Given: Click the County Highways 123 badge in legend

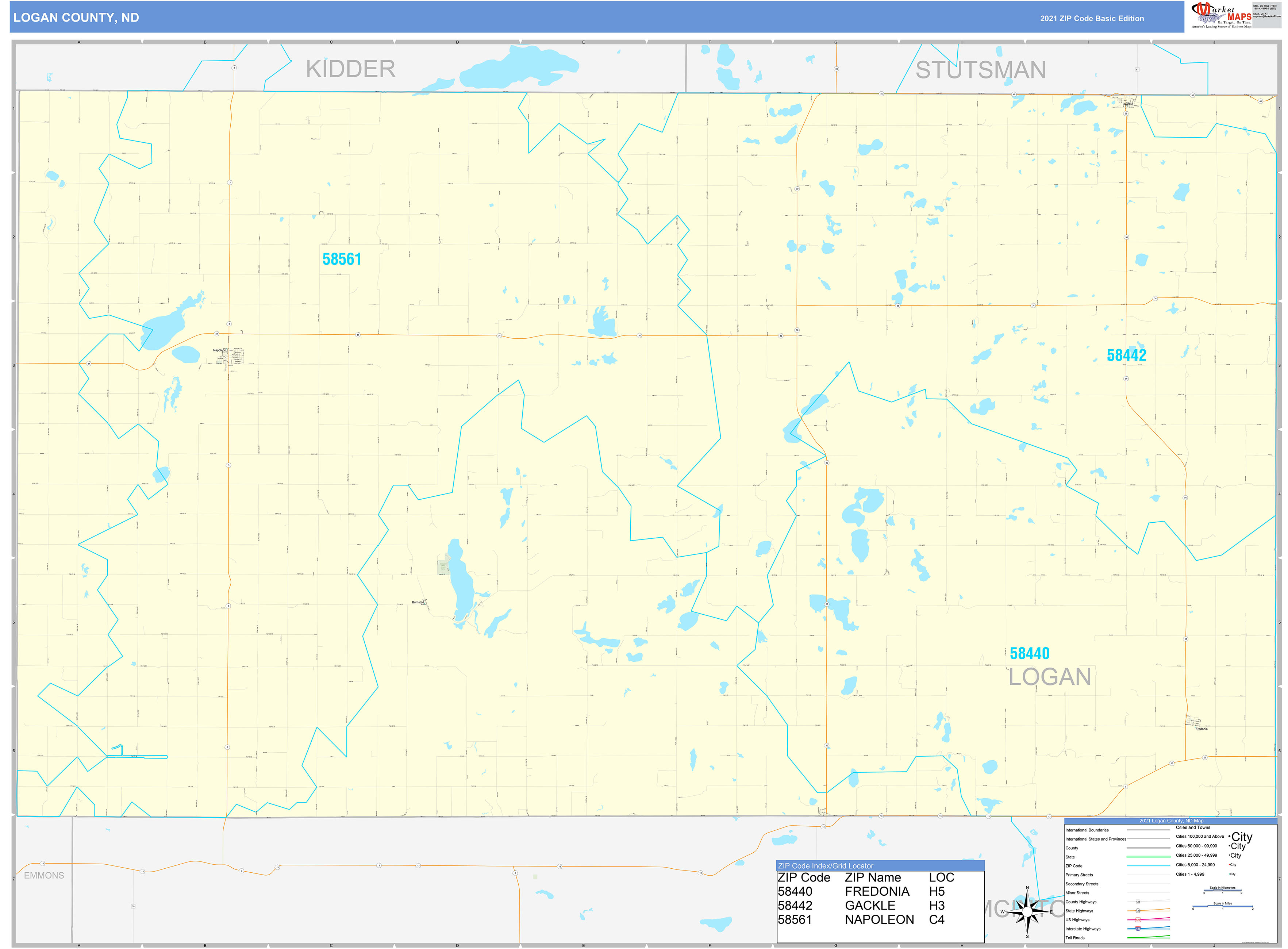Looking at the screenshot, I should pos(1138,902).
